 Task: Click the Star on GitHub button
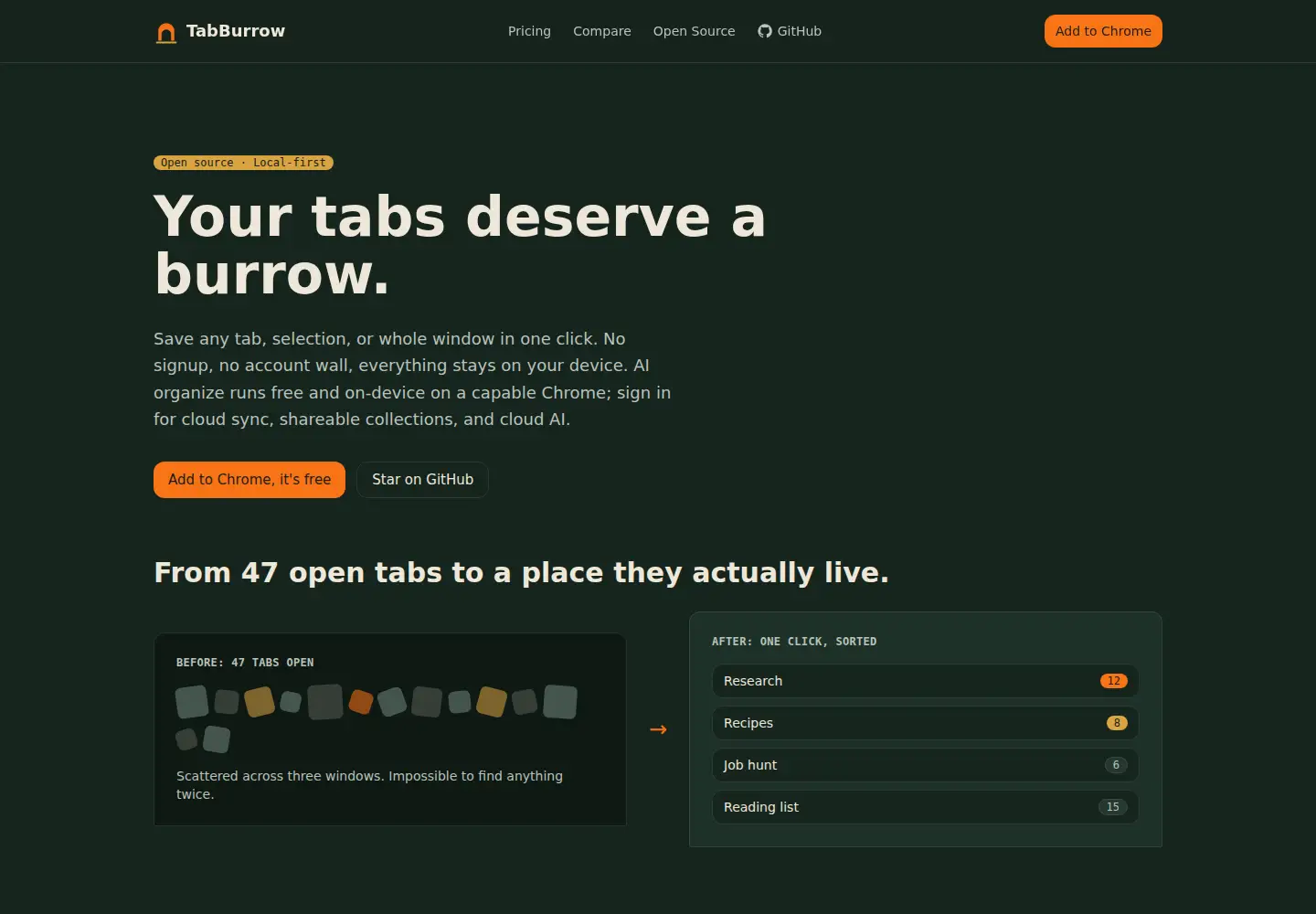pos(422,480)
